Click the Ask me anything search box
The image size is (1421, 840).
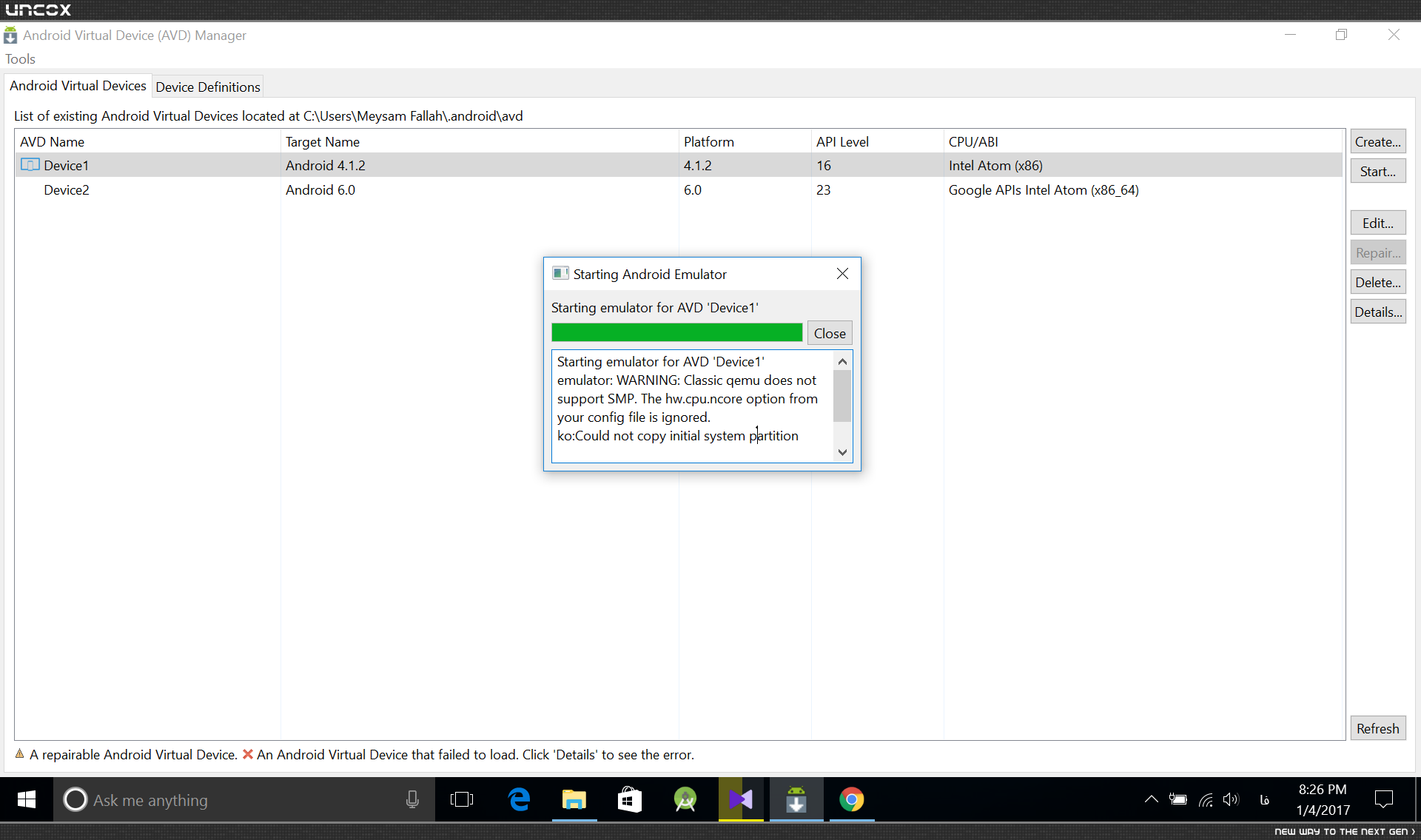point(244,799)
